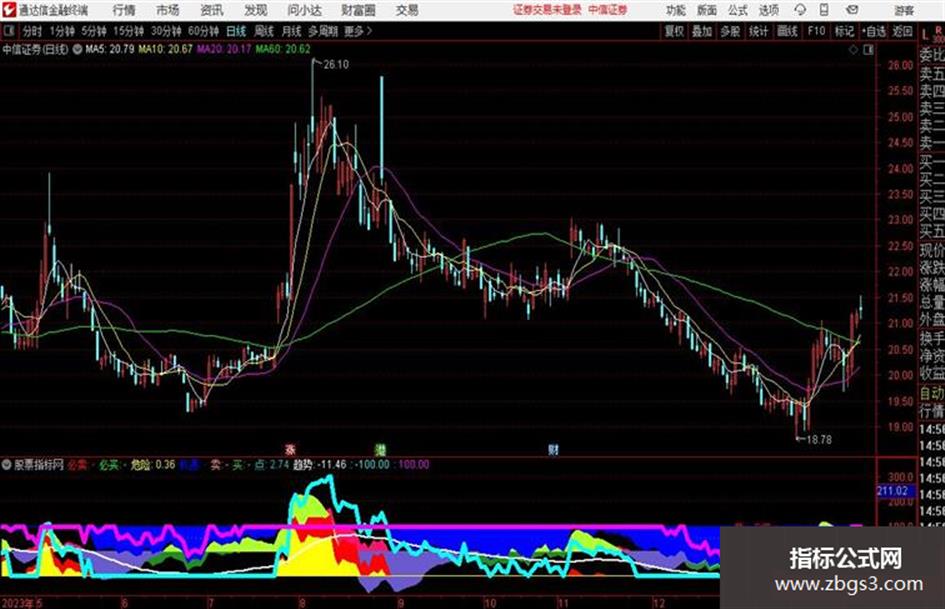945x609 pixels.
Task: Click the green 港 event marker
Action: click(x=380, y=450)
